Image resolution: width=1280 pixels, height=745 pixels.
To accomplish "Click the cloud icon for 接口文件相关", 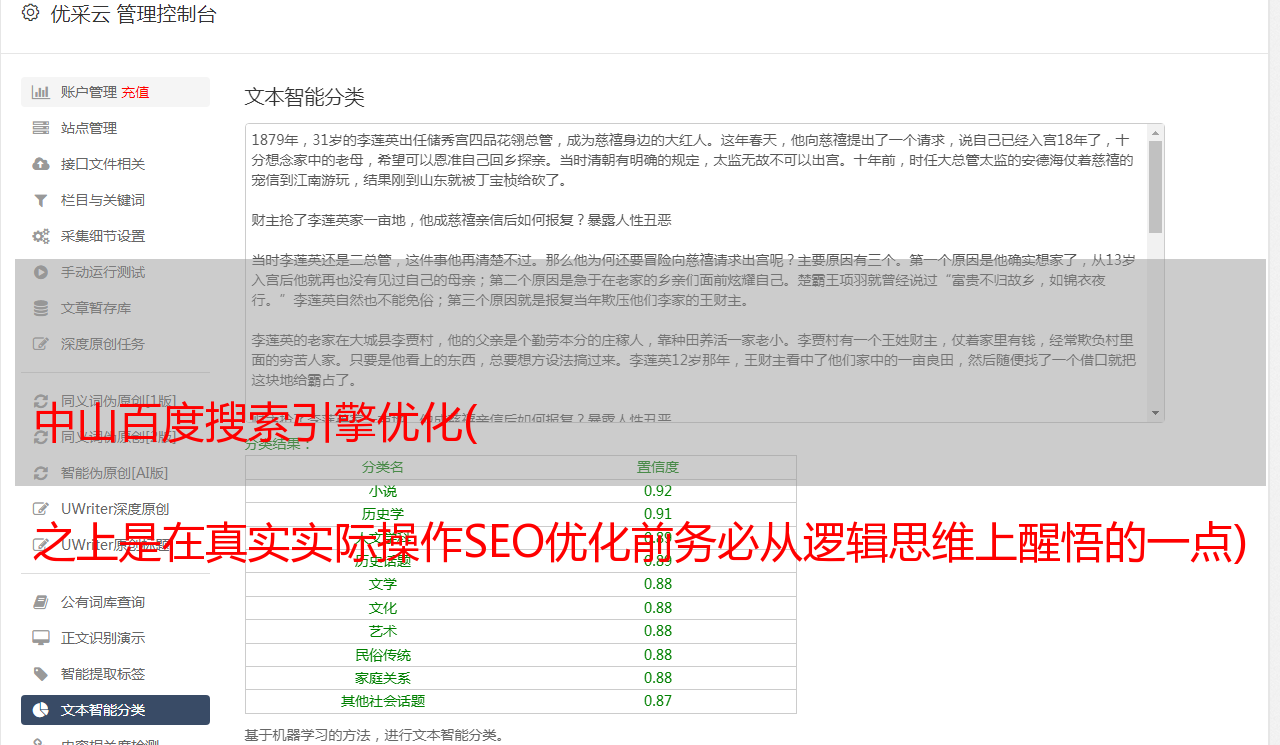I will [41, 164].
